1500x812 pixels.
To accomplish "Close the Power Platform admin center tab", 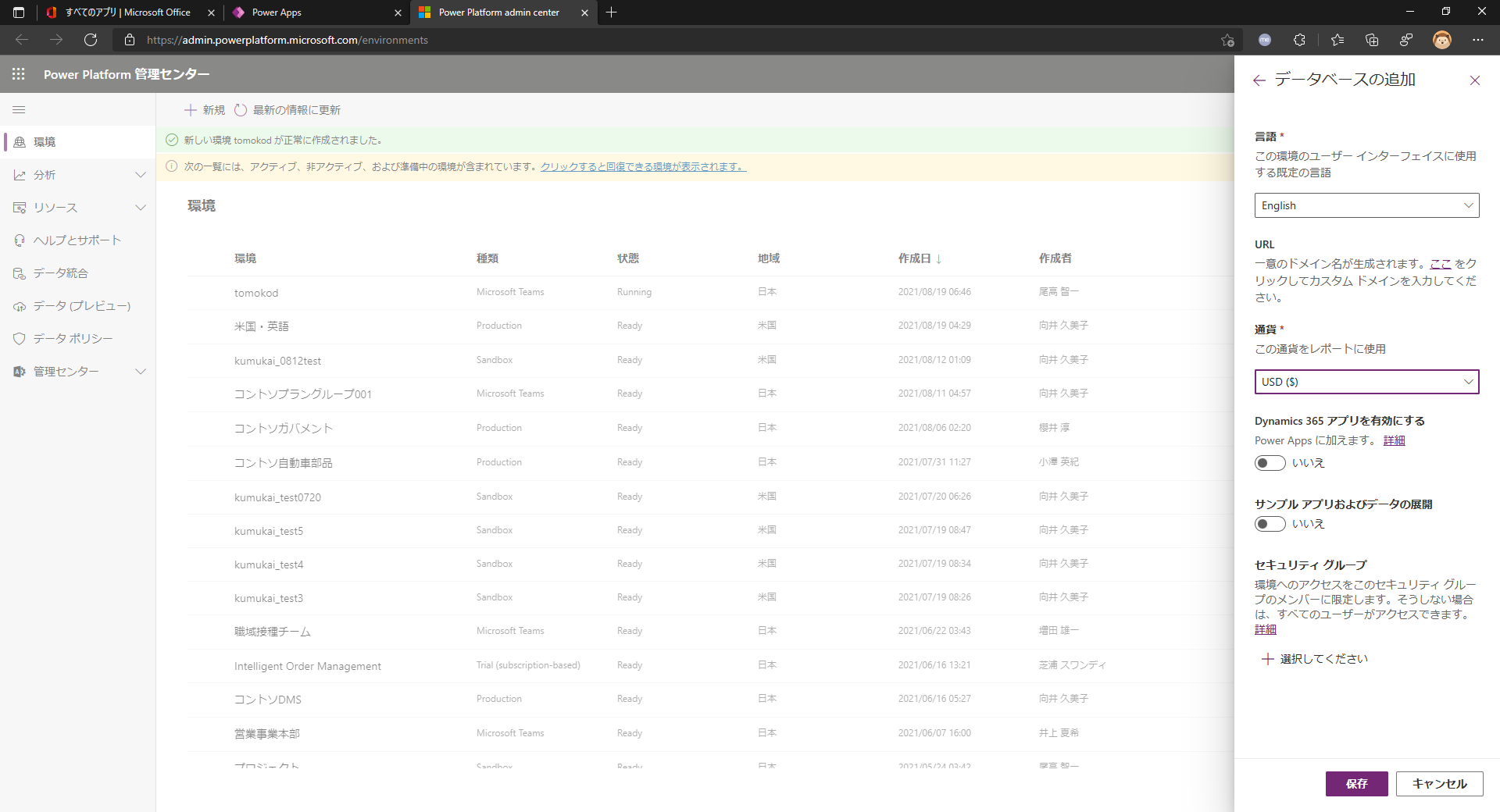I will click(584, 12).
